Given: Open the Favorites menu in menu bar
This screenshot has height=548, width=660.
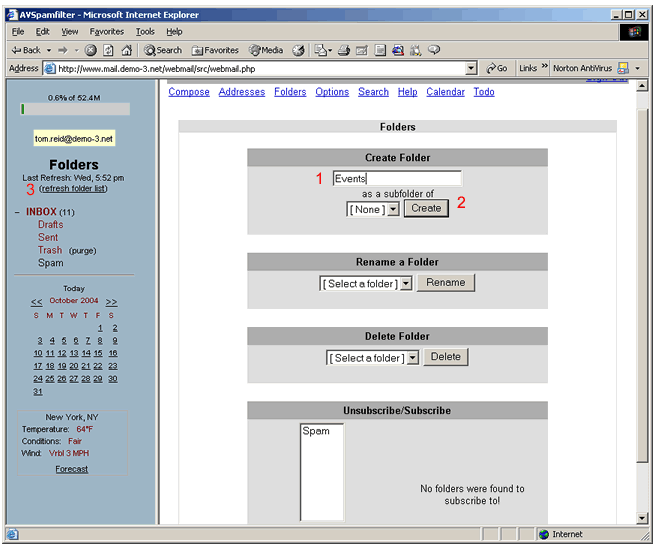Looking at the screenshot, I should [x=107, y=31].
